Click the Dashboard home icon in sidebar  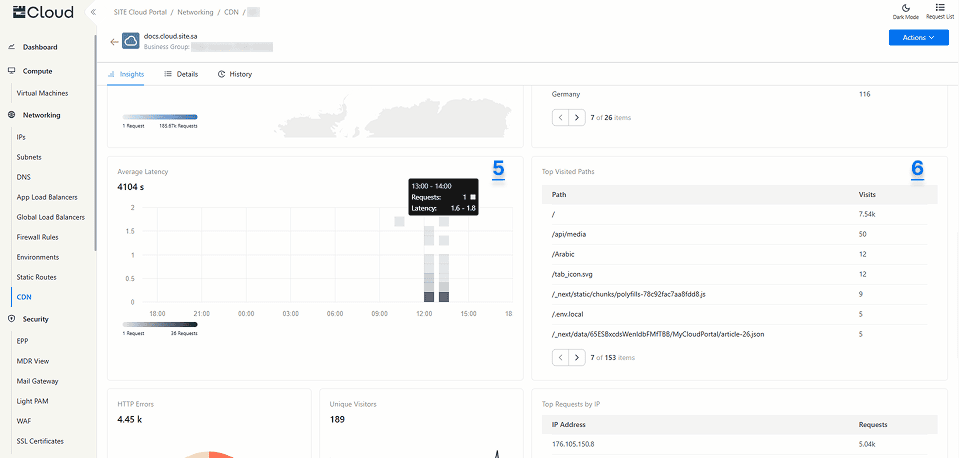(11, 47)
